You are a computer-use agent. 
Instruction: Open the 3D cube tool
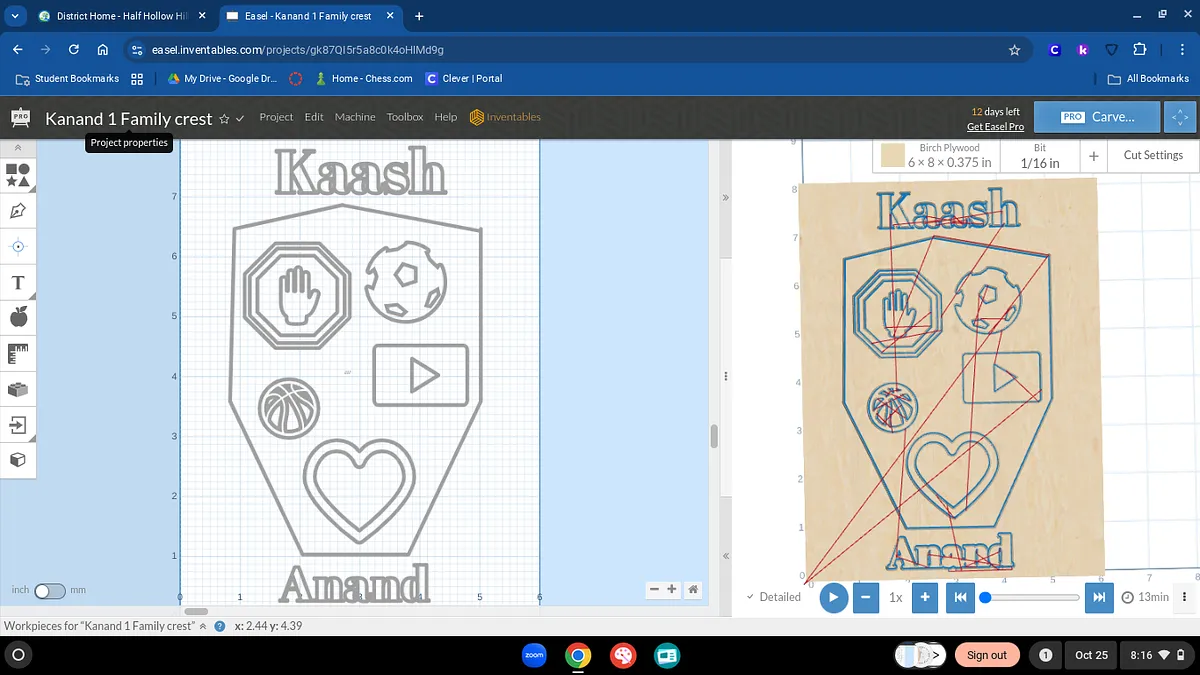click(18, 459)
